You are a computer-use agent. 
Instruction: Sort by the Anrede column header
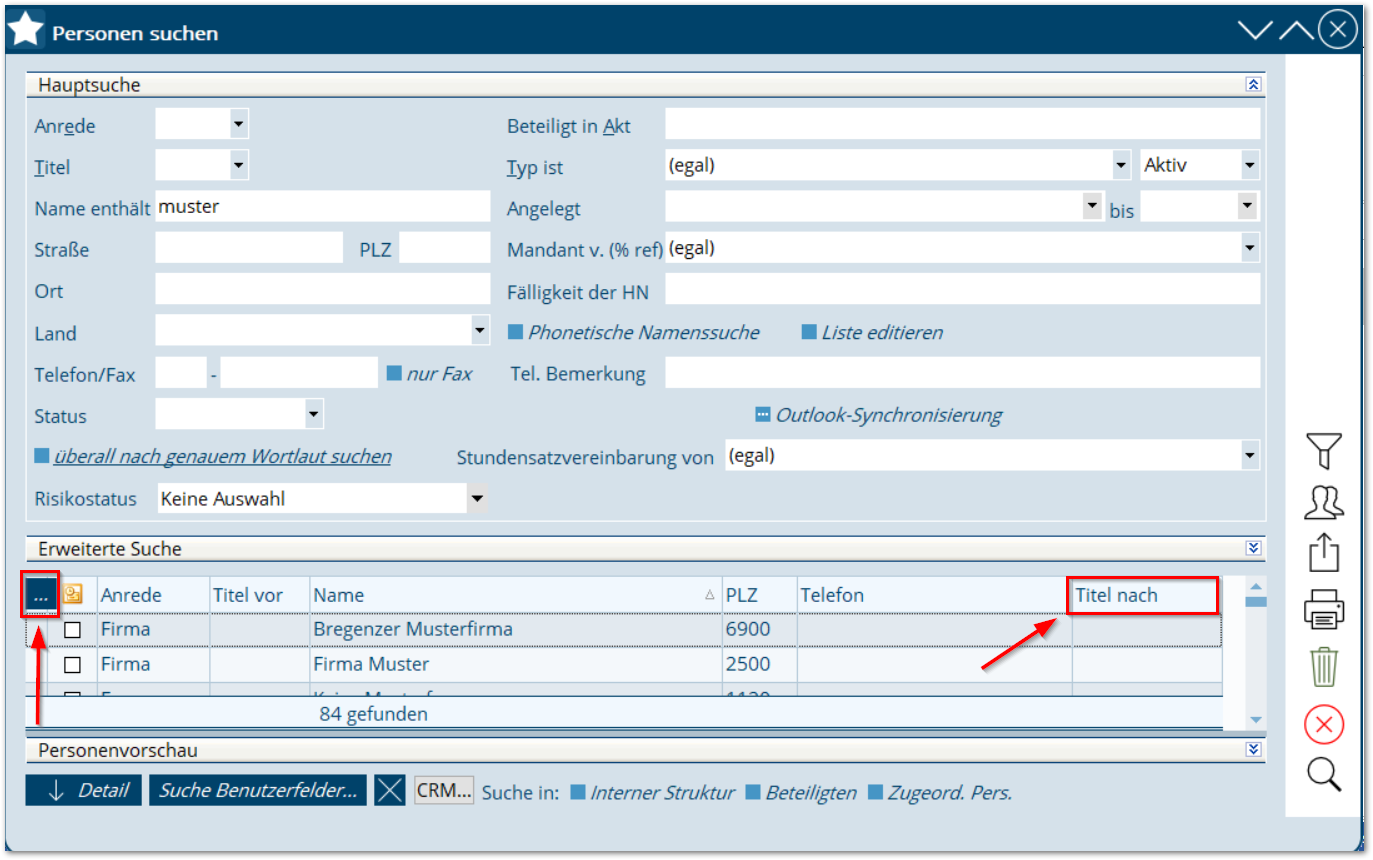pyautogui.click(x=153, y=595)
